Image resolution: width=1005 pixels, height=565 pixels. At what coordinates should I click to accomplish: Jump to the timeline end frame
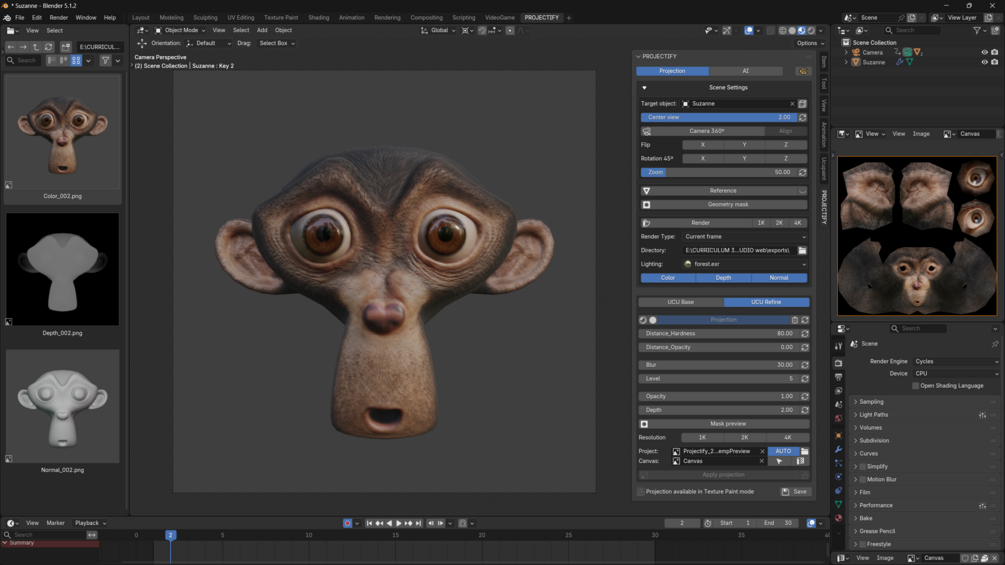tap(419, 523)
